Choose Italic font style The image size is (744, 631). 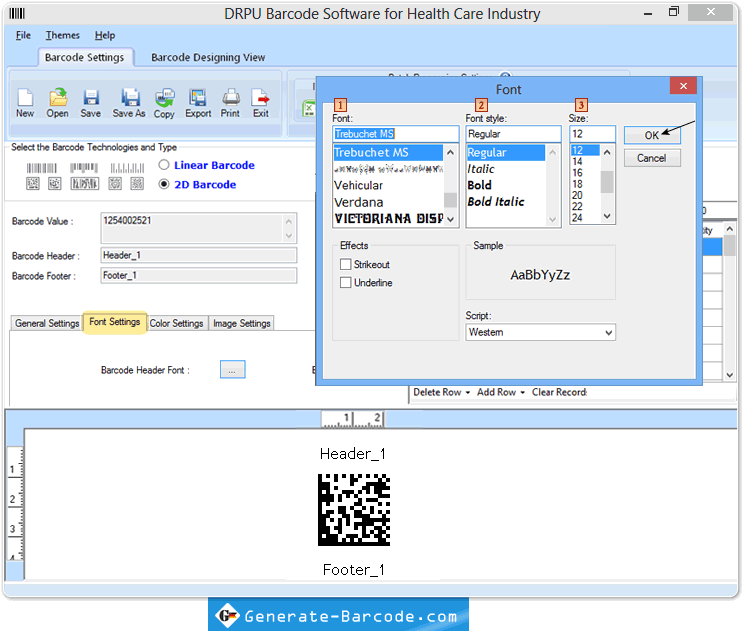tap(505, 169)
